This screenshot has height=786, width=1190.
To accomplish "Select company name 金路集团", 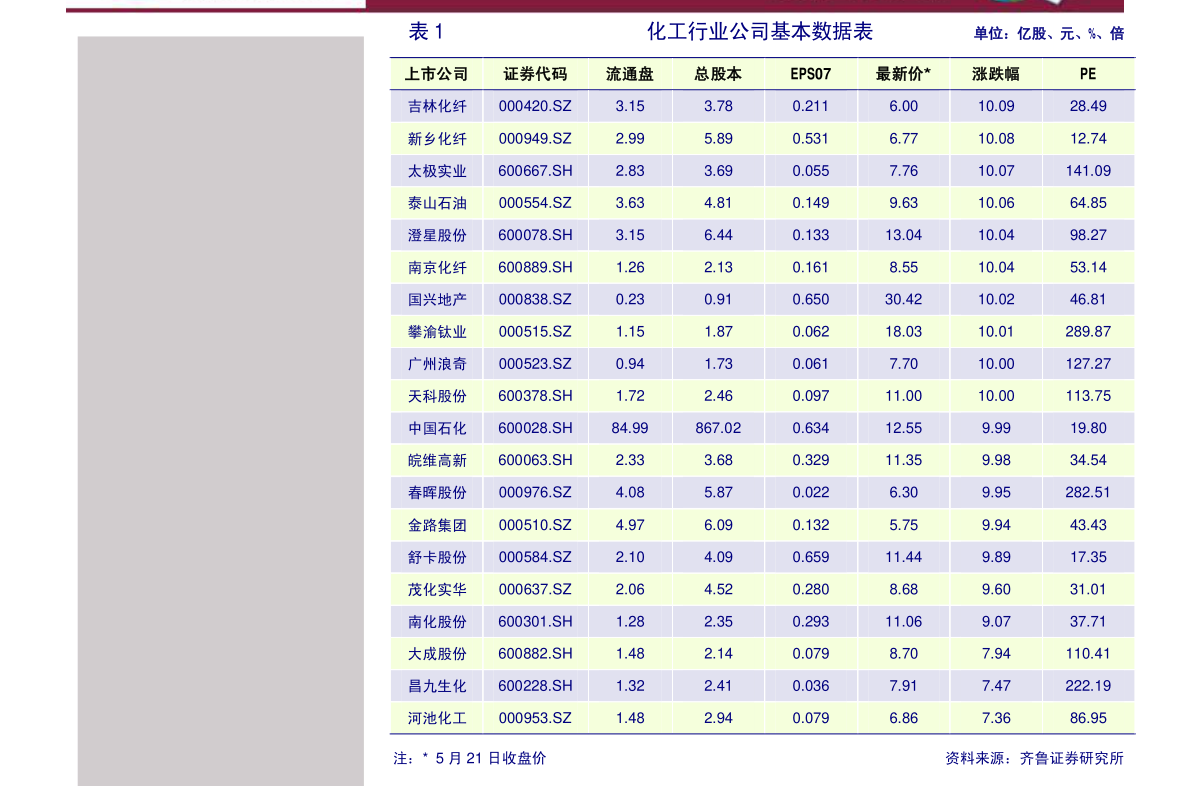I will pyautogui.click(x=436, y=525).
